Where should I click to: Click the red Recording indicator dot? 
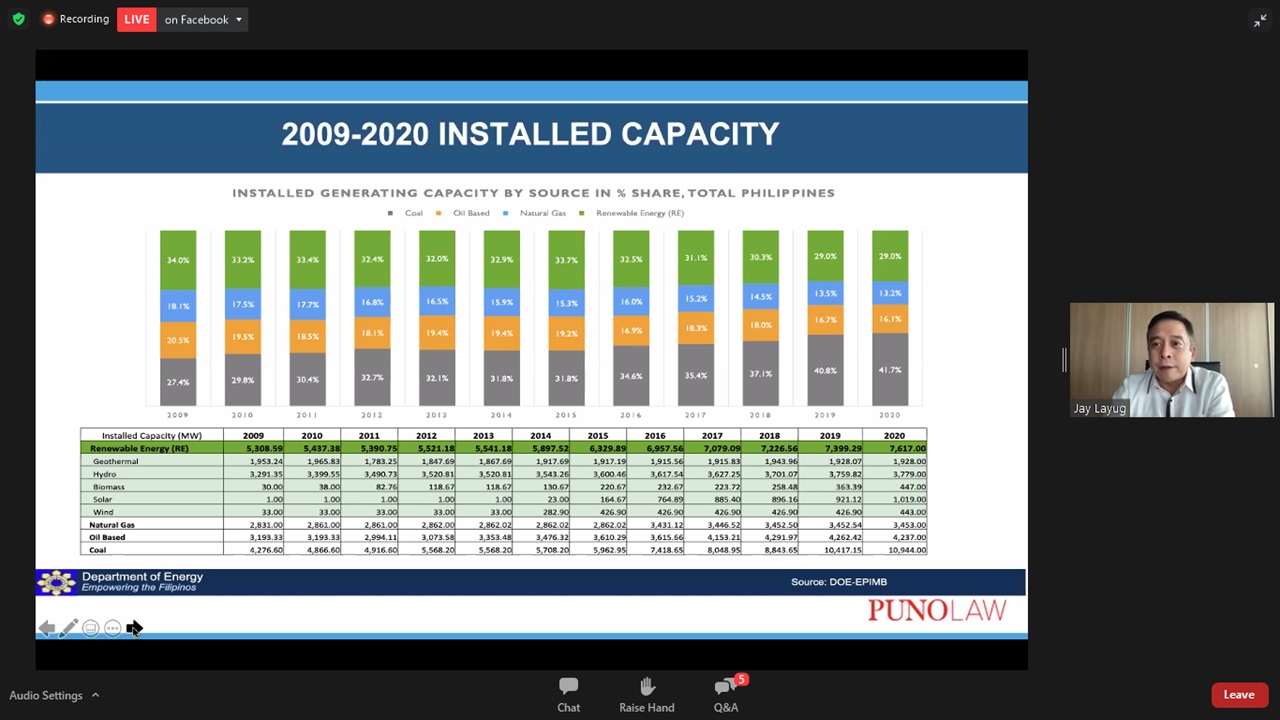pos(48,19)
